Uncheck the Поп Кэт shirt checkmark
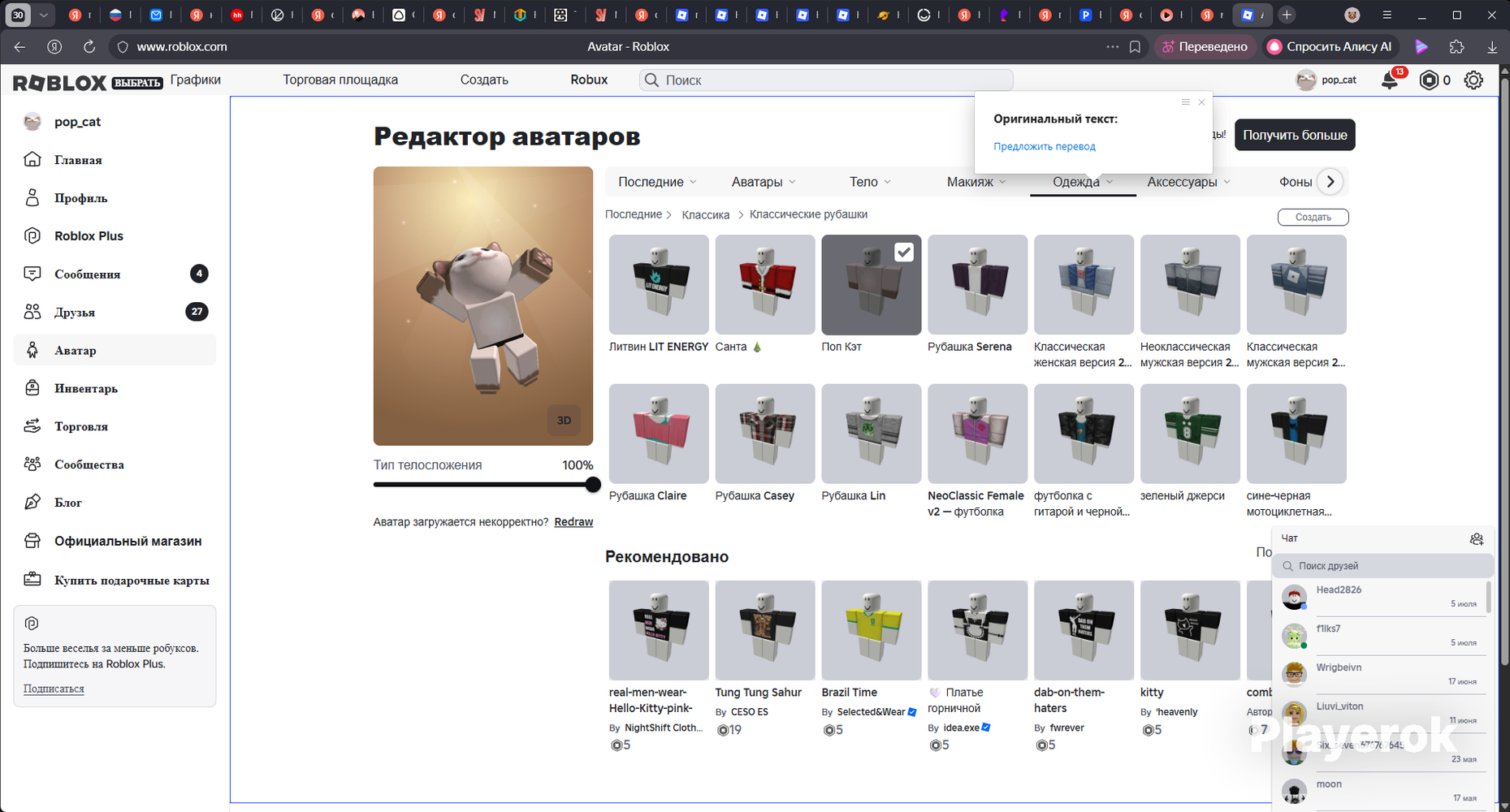The width and height of the screenshot is (1510, 812). 903,253
